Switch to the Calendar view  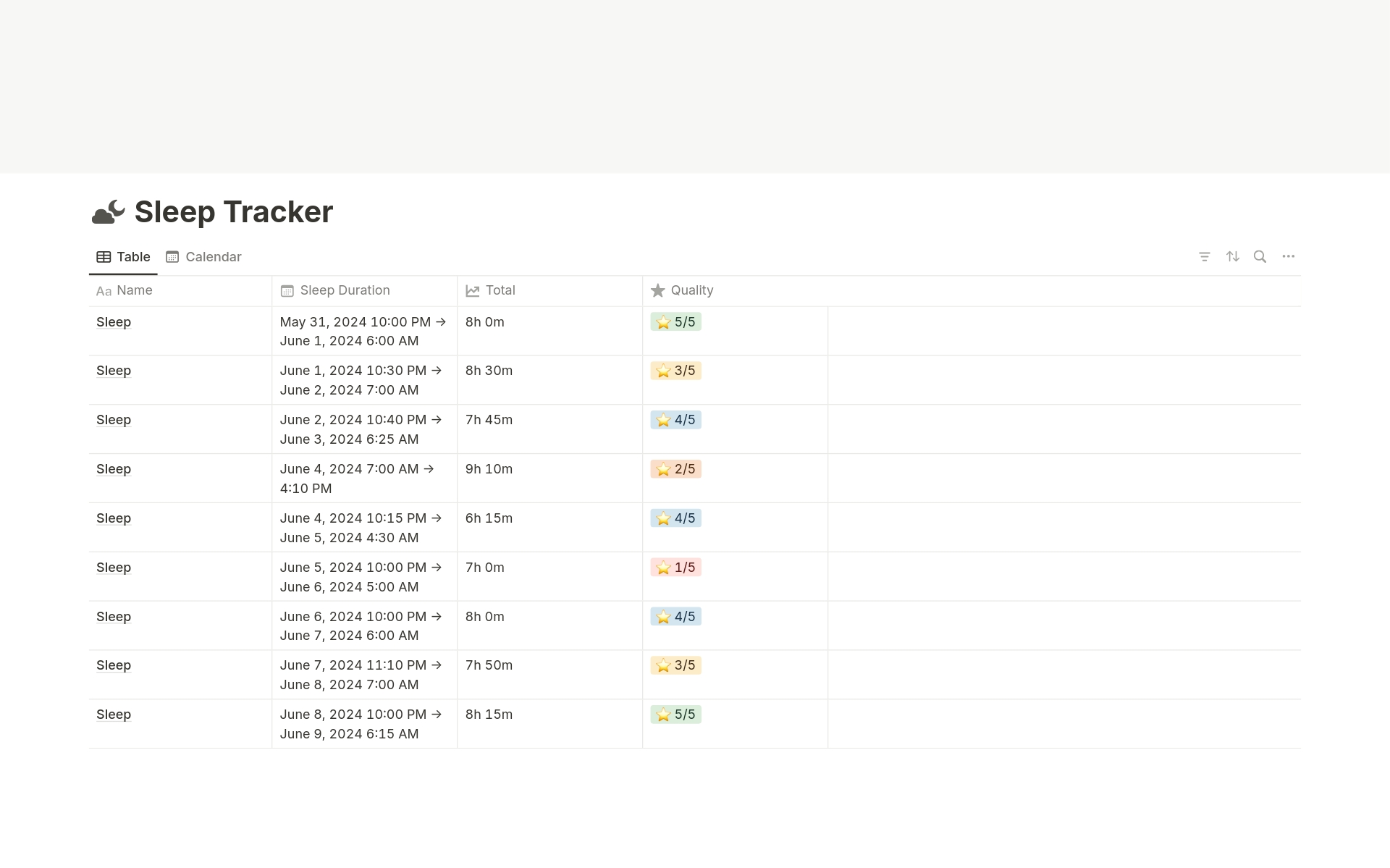[212, 256]
